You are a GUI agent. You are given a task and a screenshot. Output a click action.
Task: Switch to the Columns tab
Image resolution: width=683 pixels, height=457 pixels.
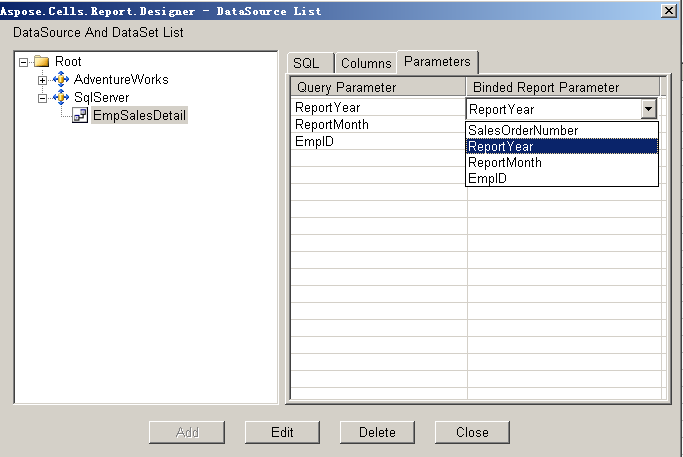pyautogui.click(x=366, y=63)
